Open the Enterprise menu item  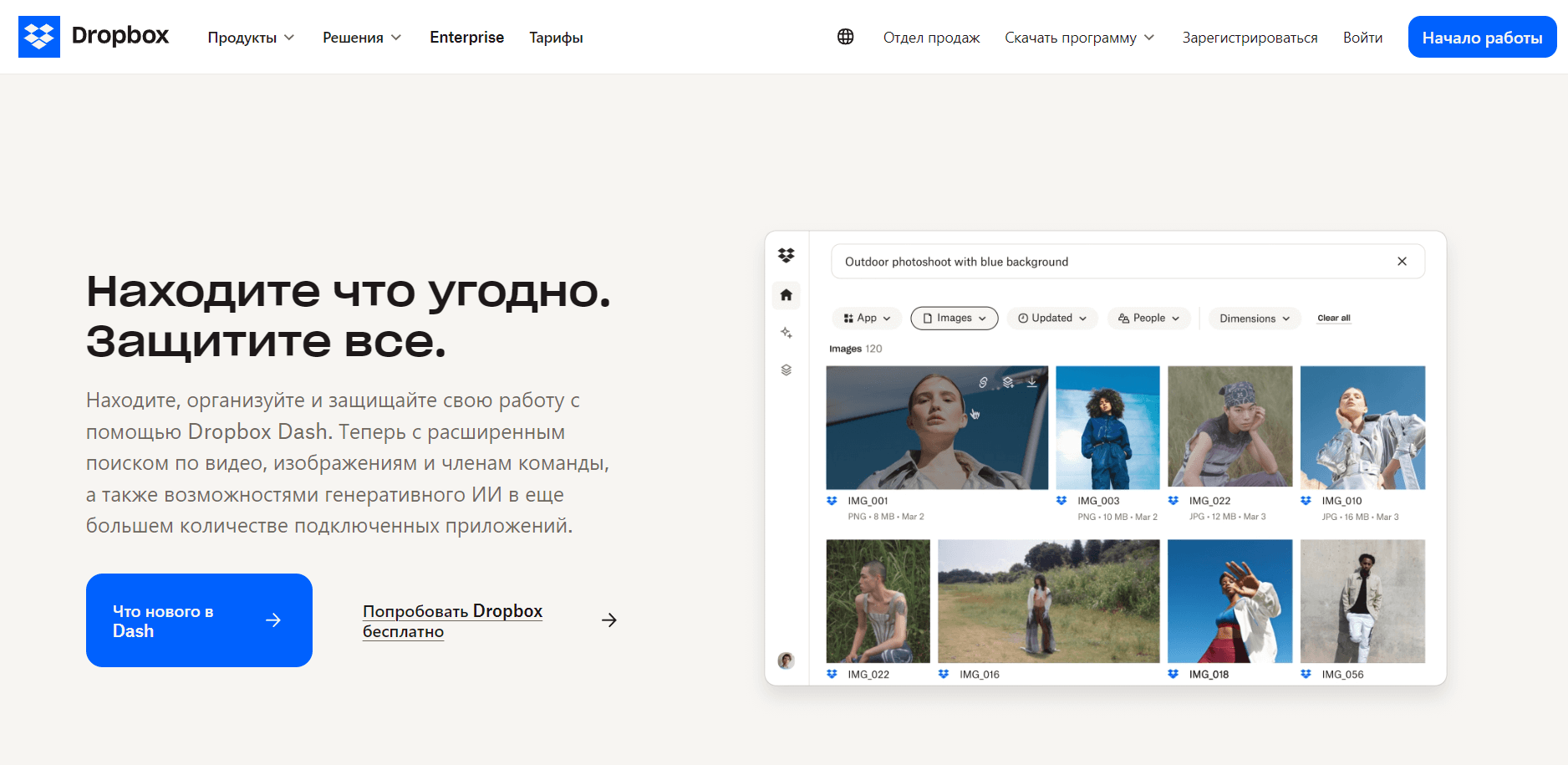click(466, 38)
